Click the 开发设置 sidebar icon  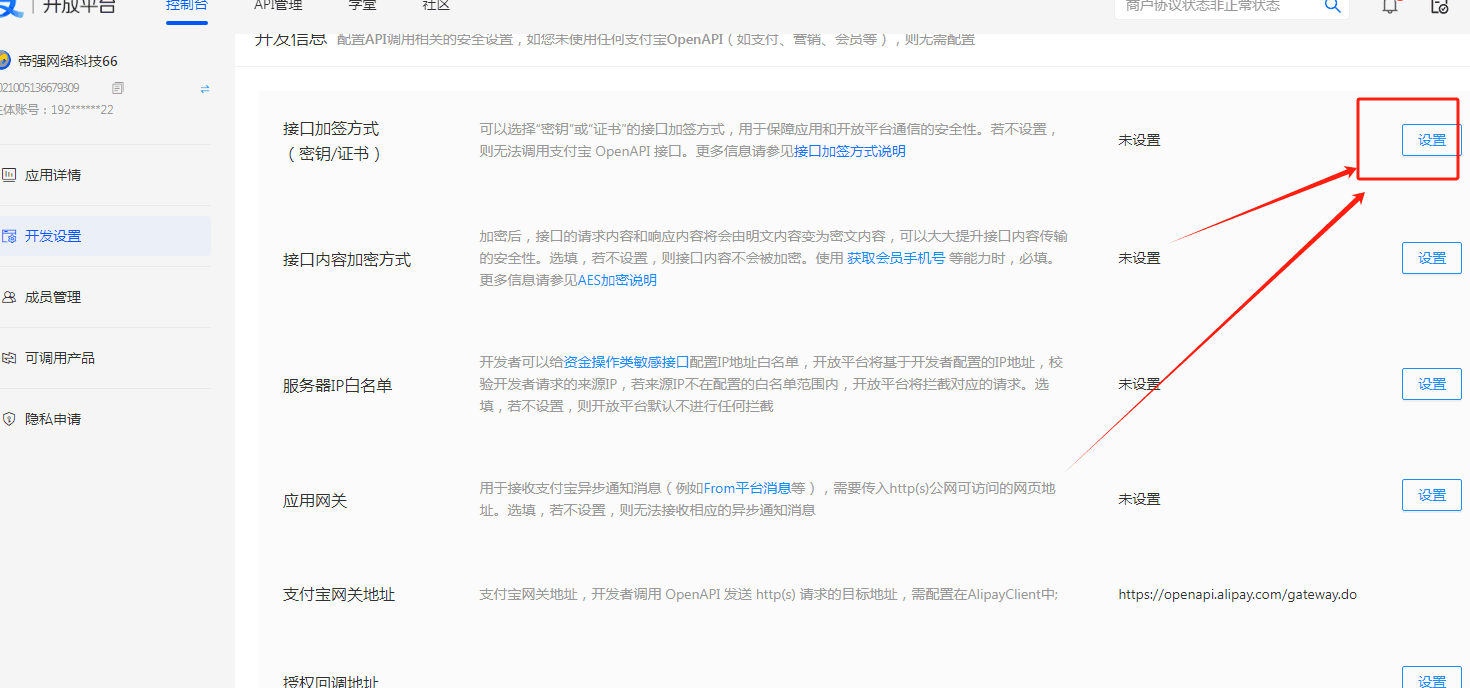point(9,236)
